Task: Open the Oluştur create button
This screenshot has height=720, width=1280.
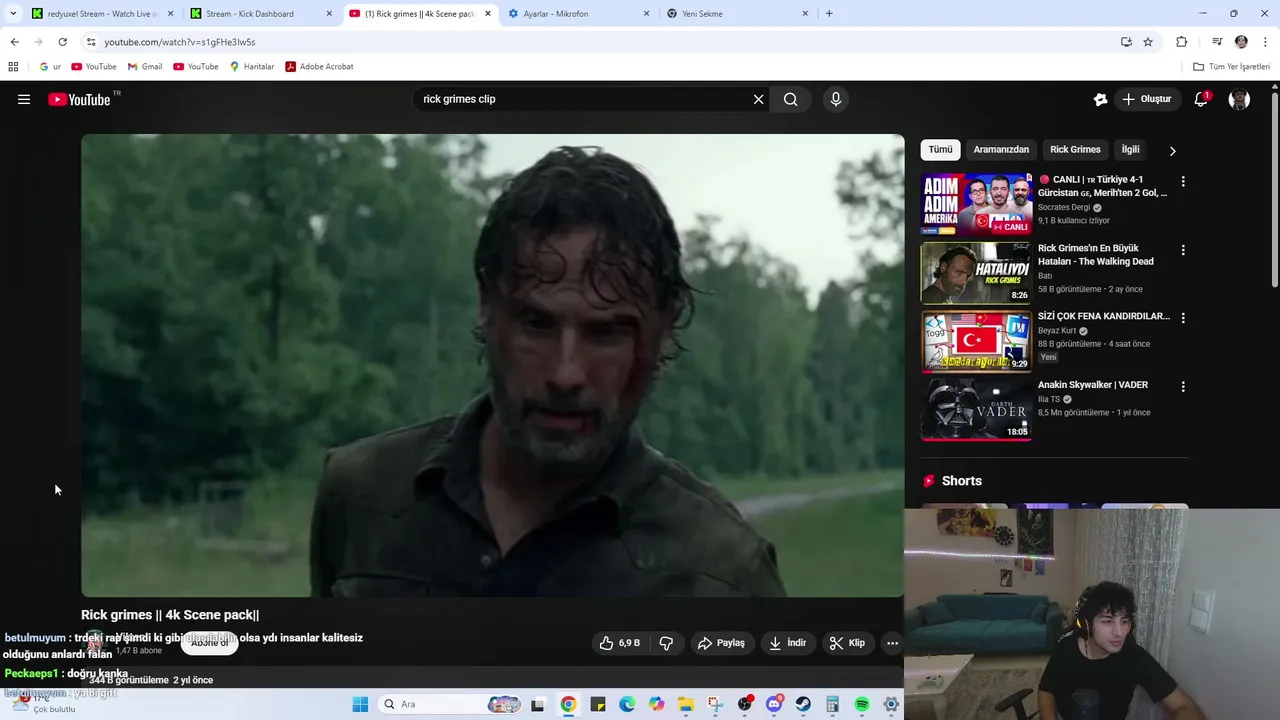Action: click(x=1147, y=99)
